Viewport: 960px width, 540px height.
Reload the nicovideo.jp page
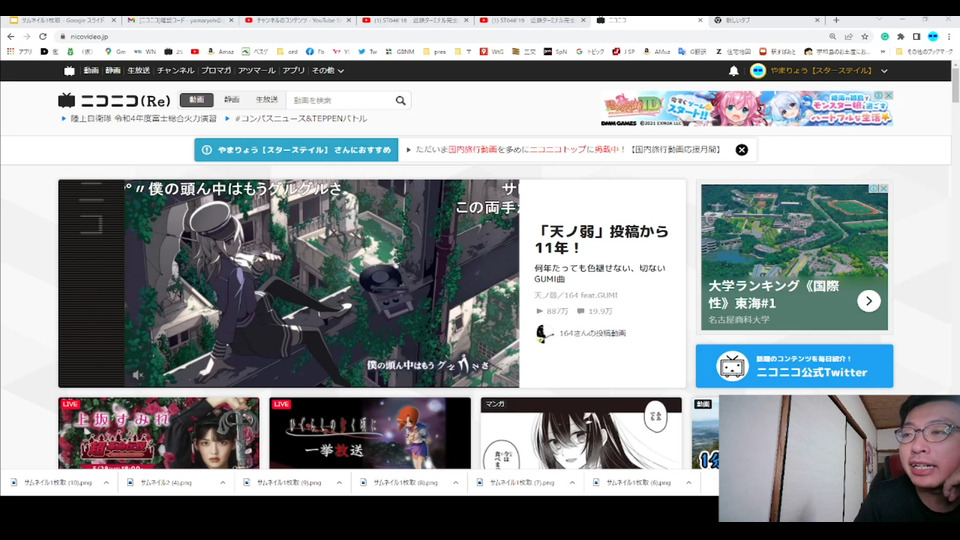point(43,37)
